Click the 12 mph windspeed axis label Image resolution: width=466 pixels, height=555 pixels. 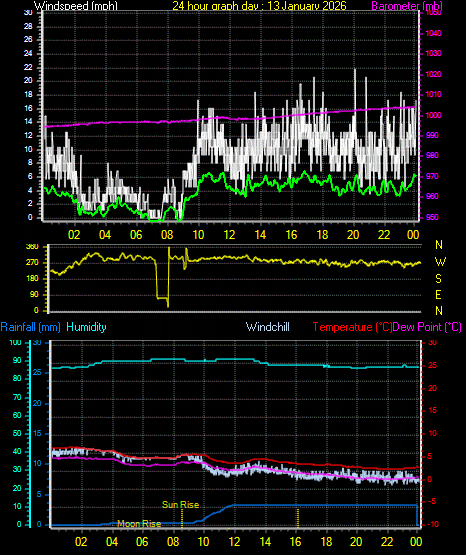click(x=28, y=136)
